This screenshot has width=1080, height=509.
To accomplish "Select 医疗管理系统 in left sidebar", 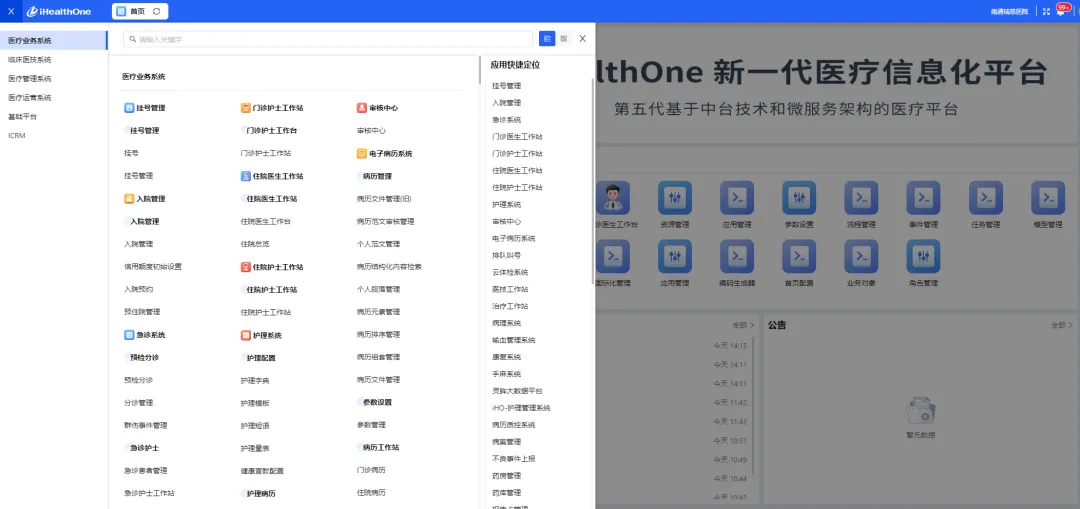I will [54, 79].
